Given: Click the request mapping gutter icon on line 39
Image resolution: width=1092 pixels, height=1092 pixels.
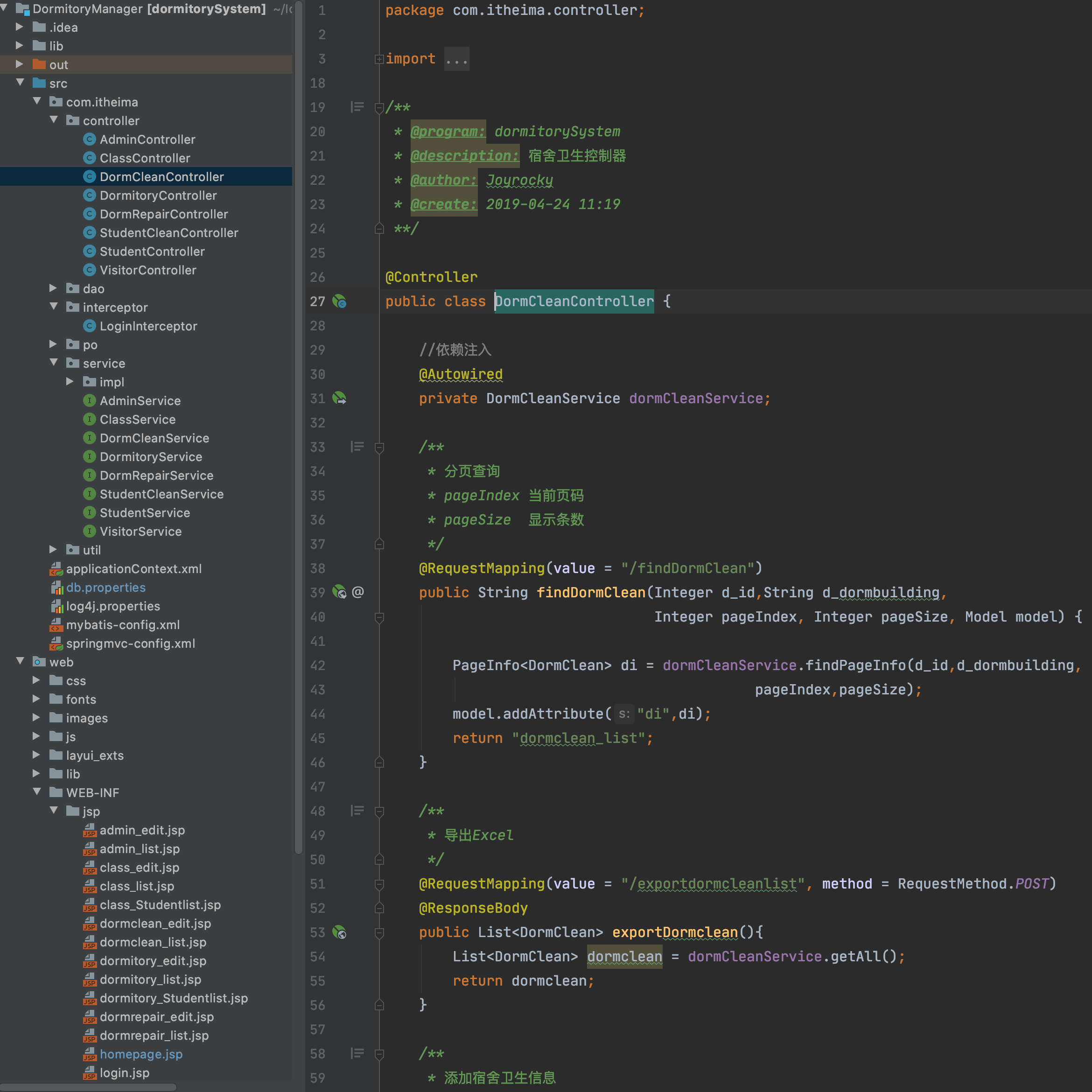Looking at the screenshot, I should point(339,592).
